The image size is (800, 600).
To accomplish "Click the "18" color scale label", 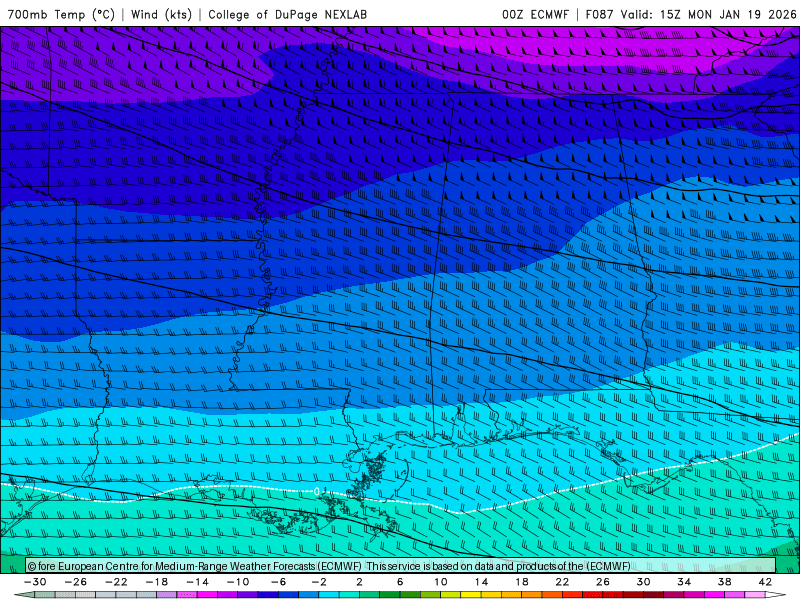I will click(522, 582).
